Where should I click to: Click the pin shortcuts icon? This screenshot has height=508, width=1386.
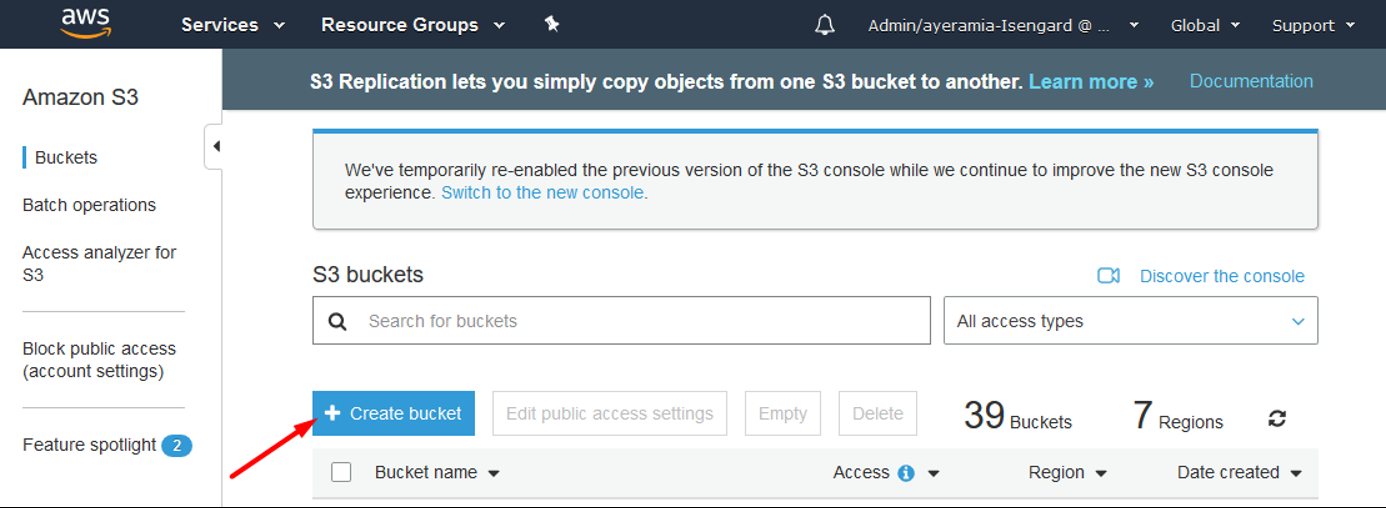552,24
